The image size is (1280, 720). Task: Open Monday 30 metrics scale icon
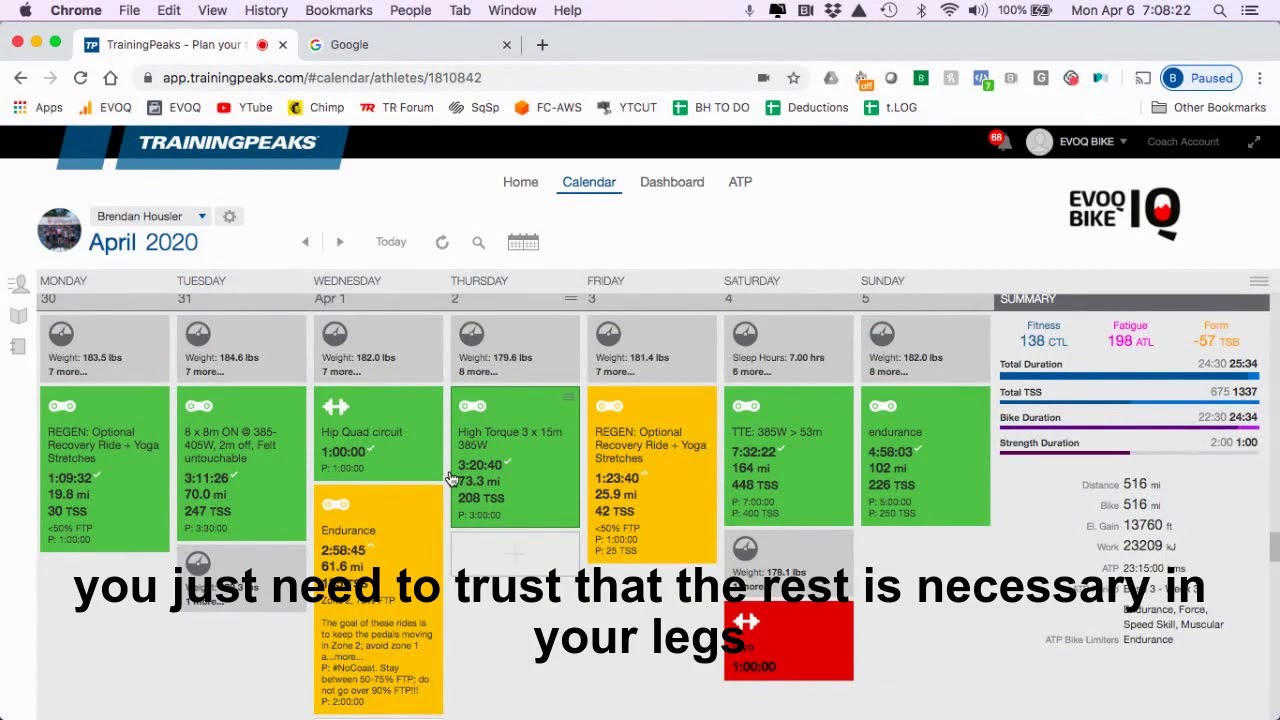point(61,333)
